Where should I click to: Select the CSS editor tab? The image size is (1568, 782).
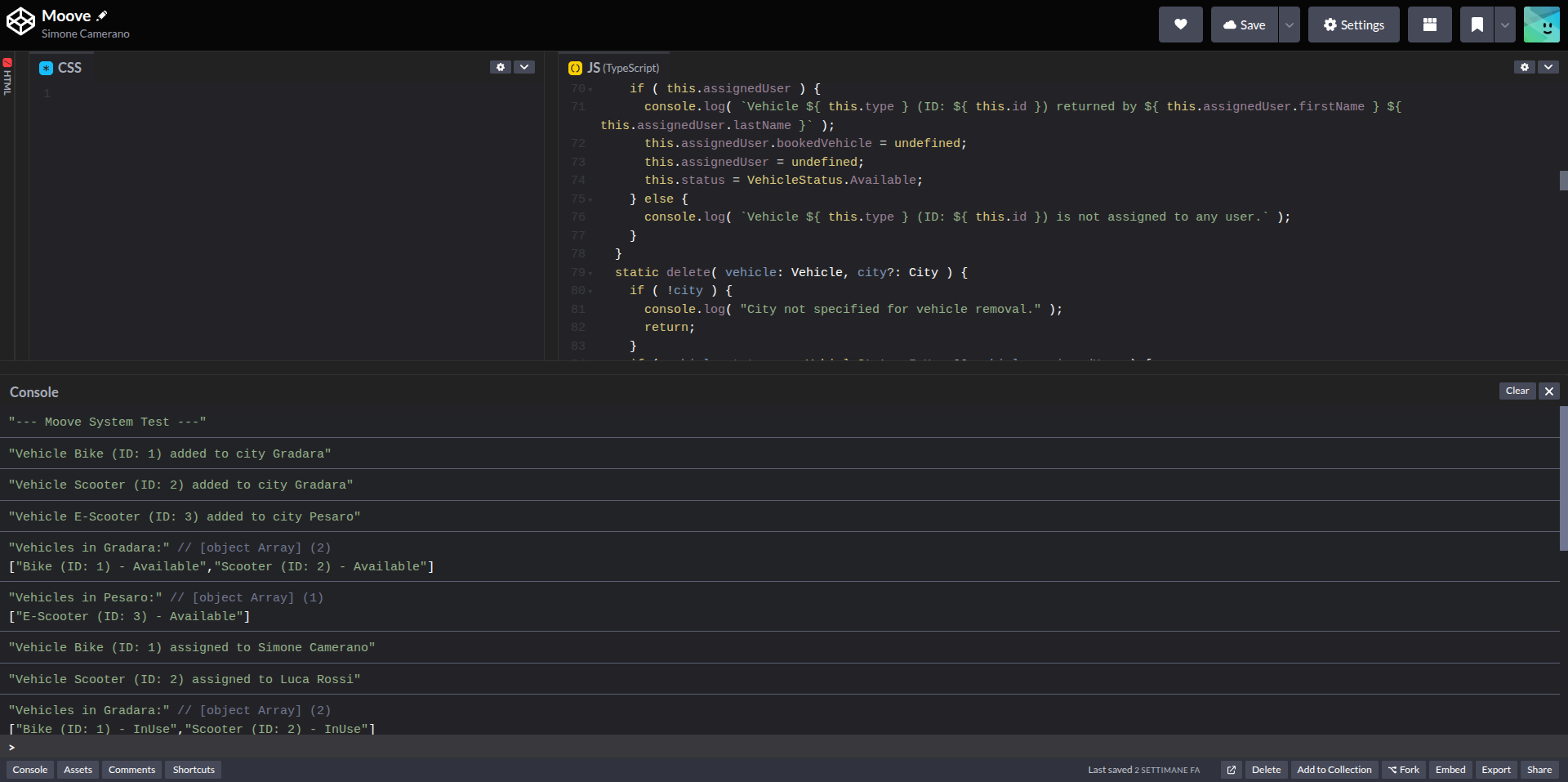click(60, 68)
